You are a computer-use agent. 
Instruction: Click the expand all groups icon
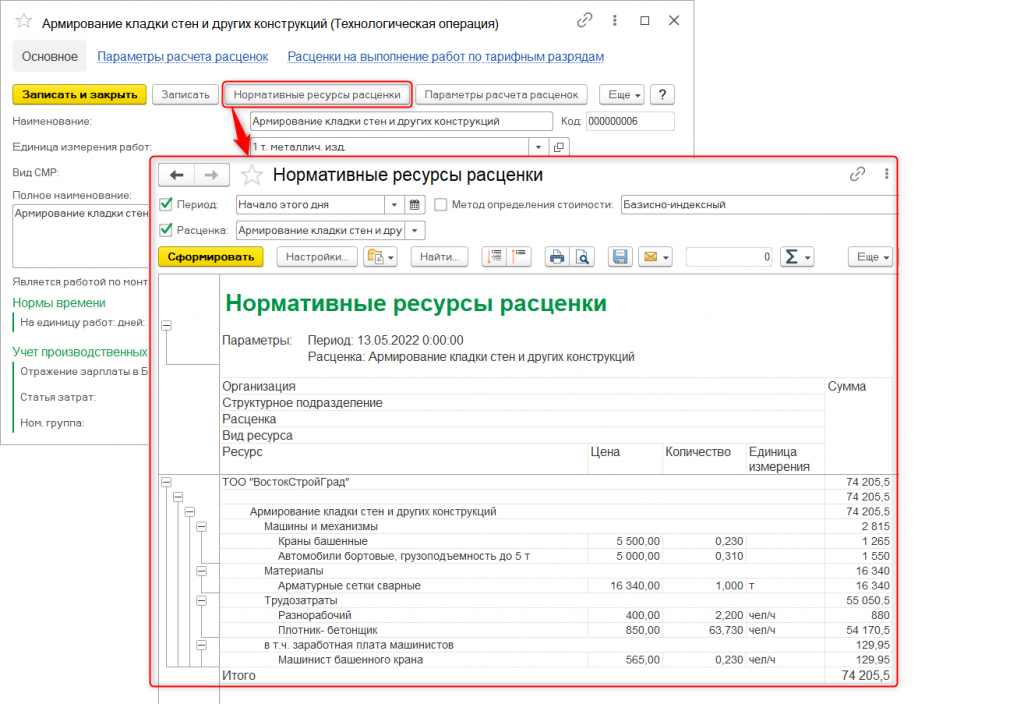click(x=493, y=257)
